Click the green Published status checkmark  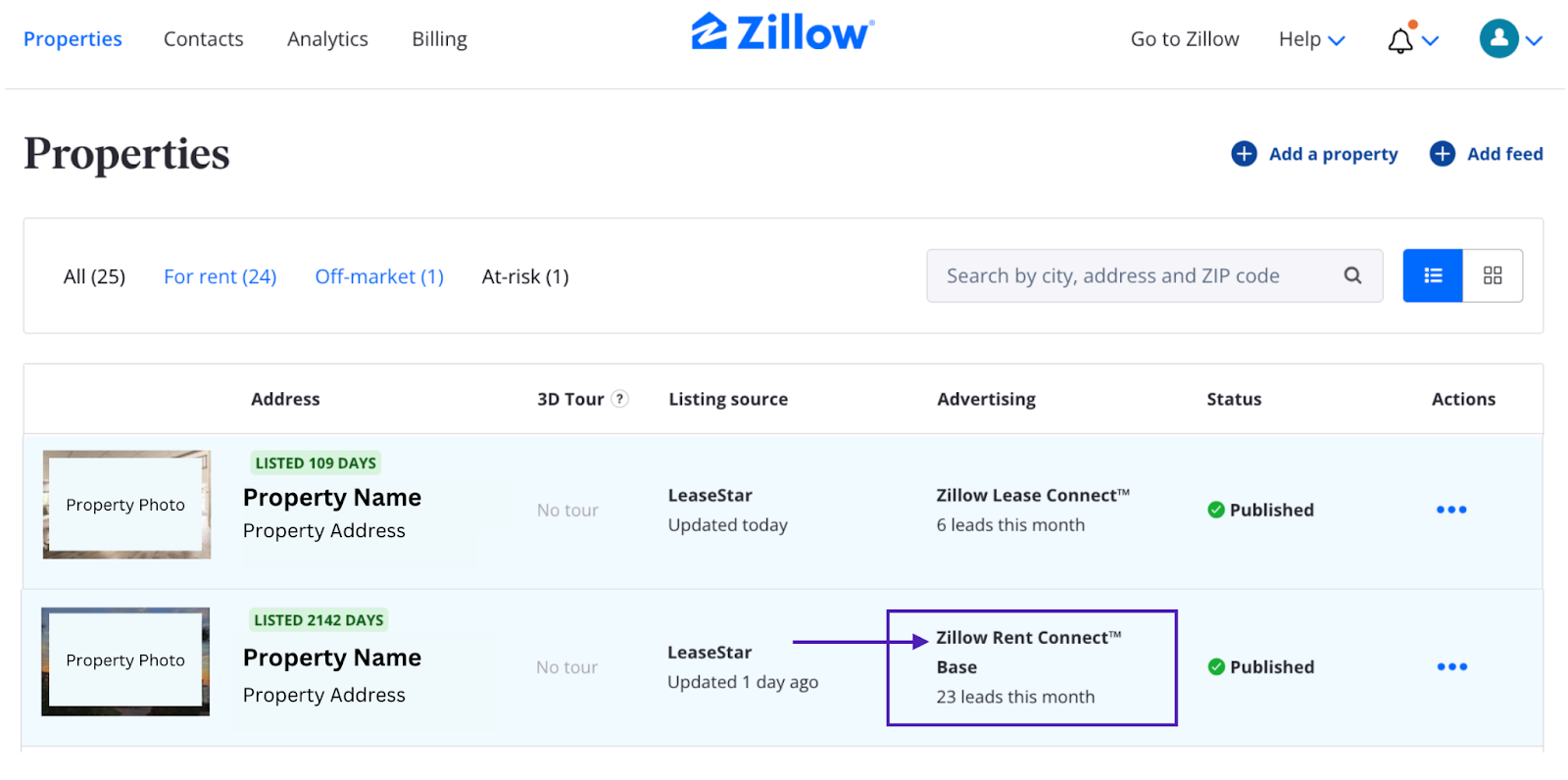point(1215,510)
